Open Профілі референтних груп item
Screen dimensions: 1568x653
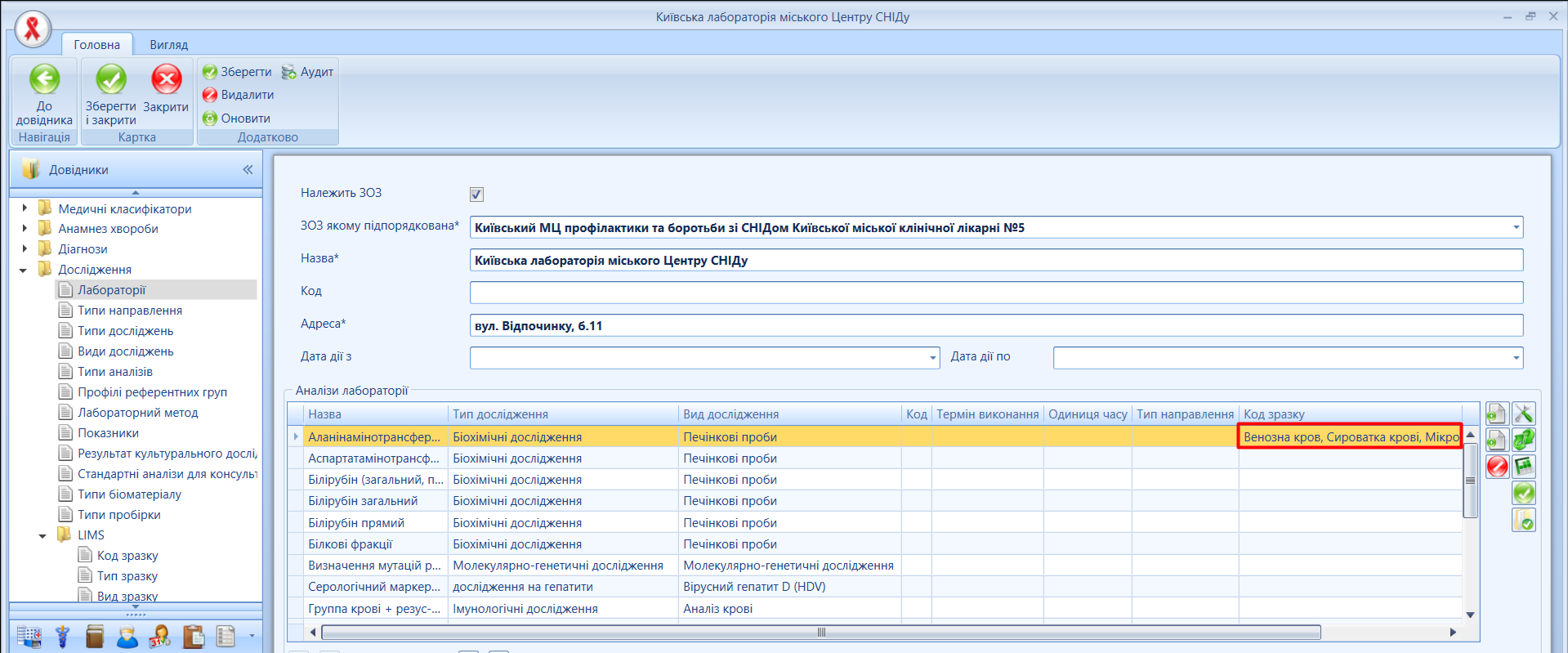pos(152,392)
